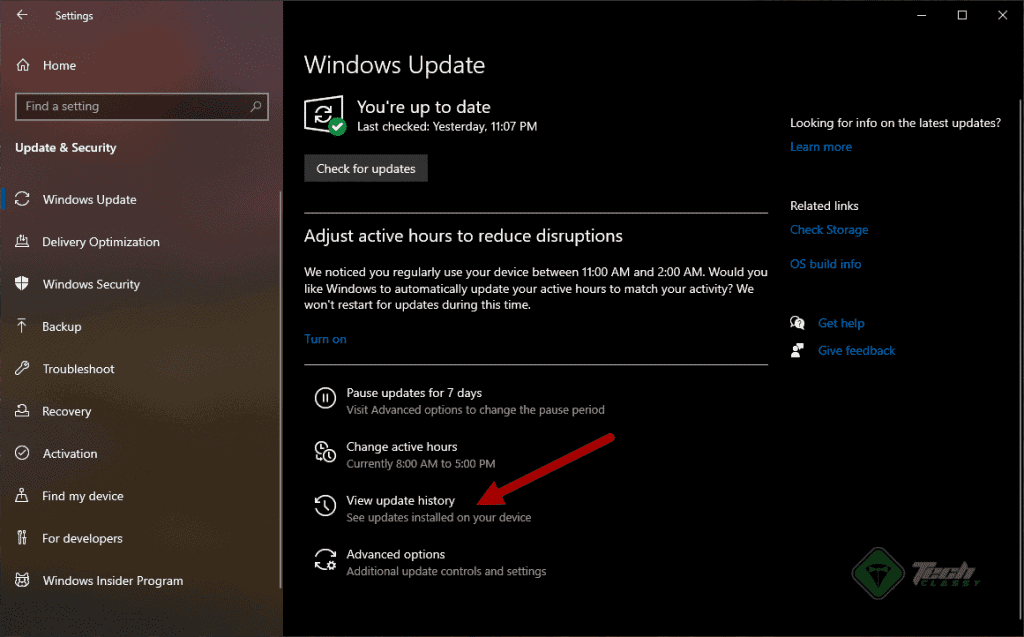Click the Troubleshoot wrench icon

[x=23, y=369]
